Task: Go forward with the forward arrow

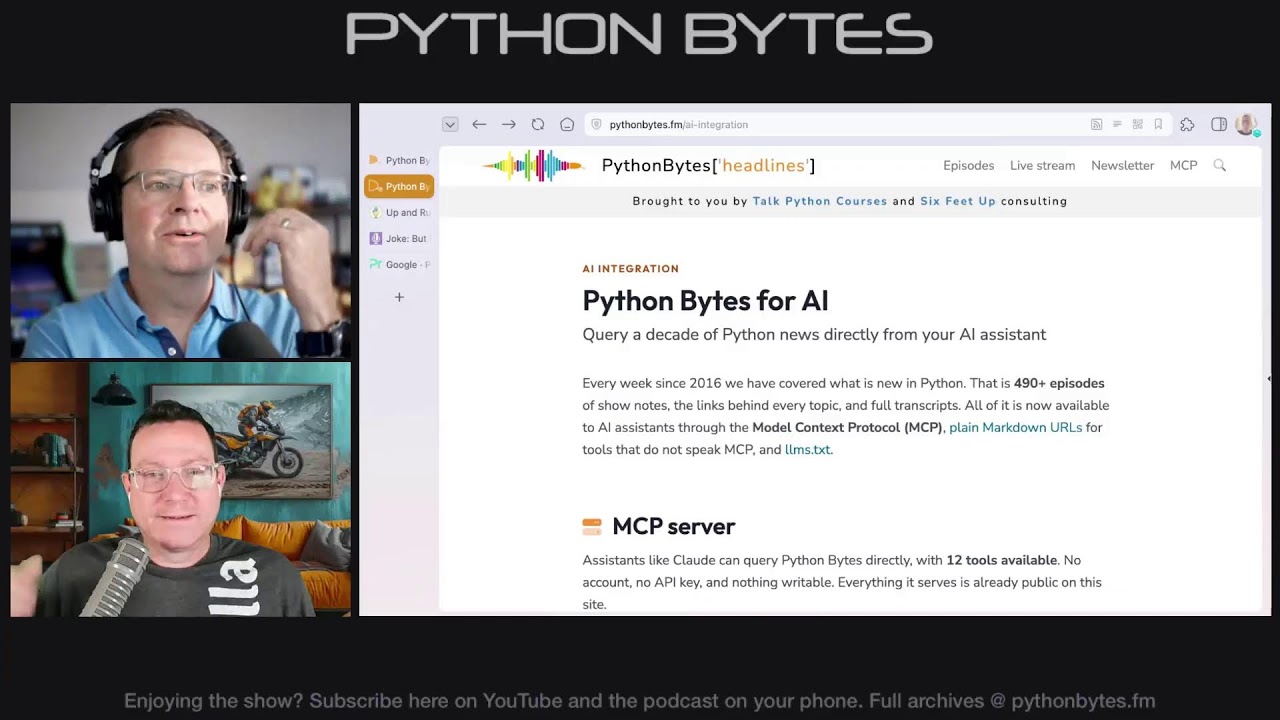Action: (x=509, y=124)
